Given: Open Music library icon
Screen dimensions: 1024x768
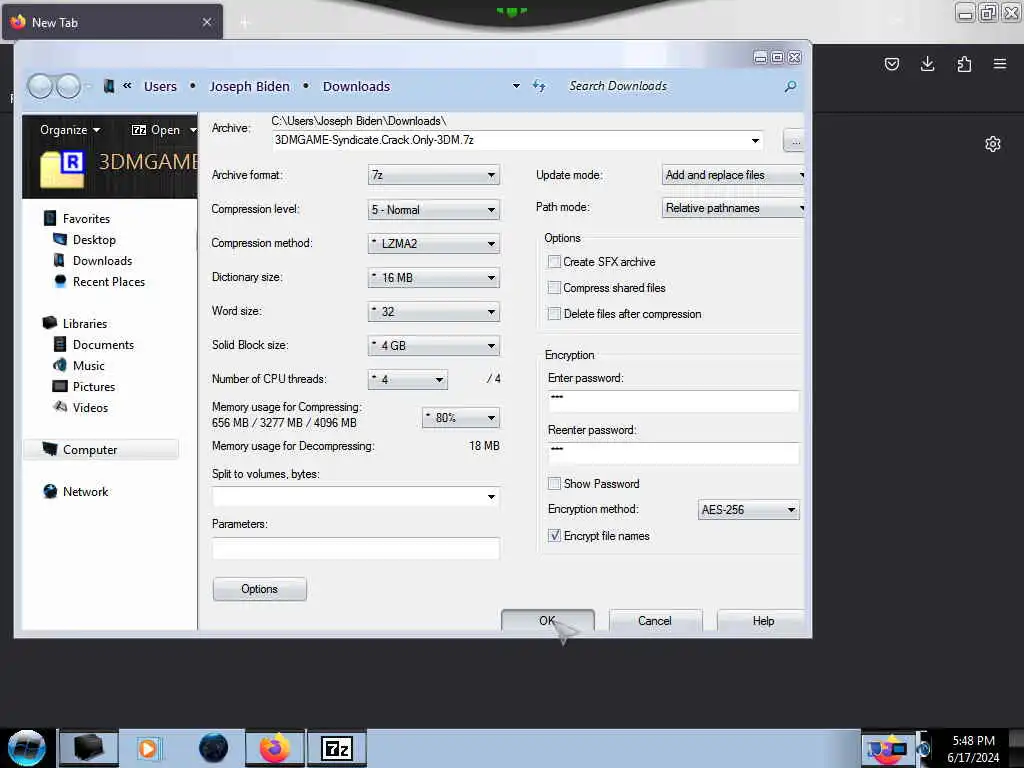Looking at the screenshot, I should pyautogui.click(x=59, y=365).
